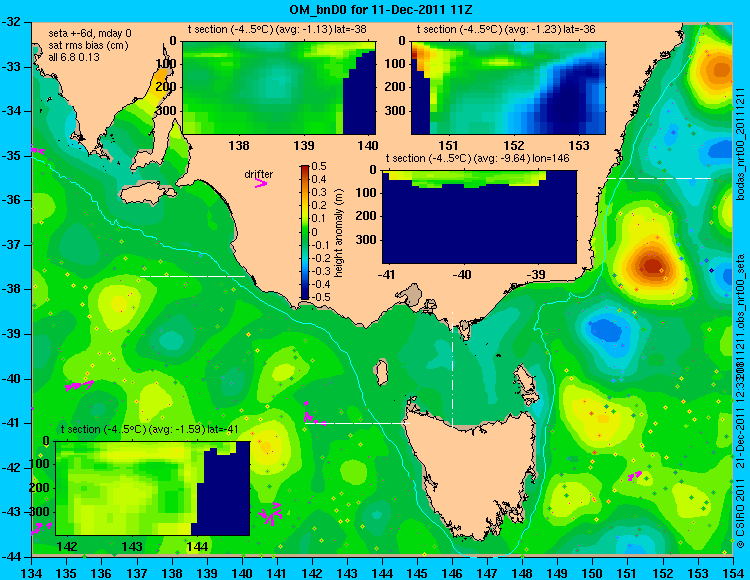Click the "bodas_nrt00_20111211" vertical label
Image resolution: width=750 pixels, height=580 pixels.
tap(740, 144)
